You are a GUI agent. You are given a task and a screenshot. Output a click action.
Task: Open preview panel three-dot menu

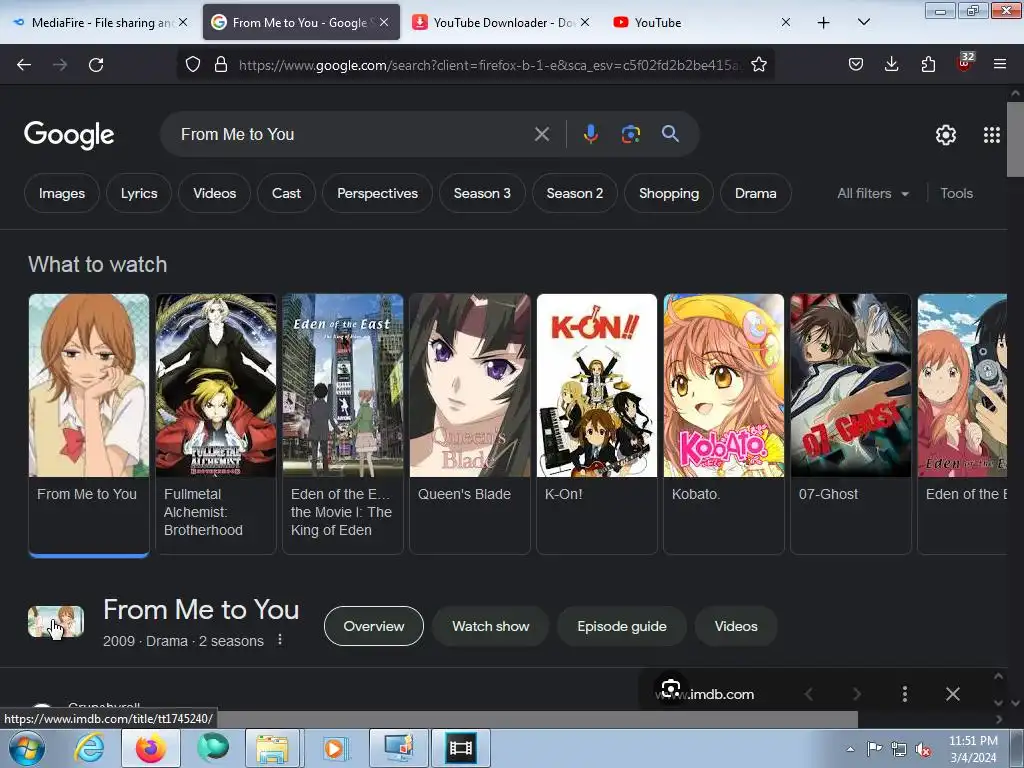click(904, 694)
